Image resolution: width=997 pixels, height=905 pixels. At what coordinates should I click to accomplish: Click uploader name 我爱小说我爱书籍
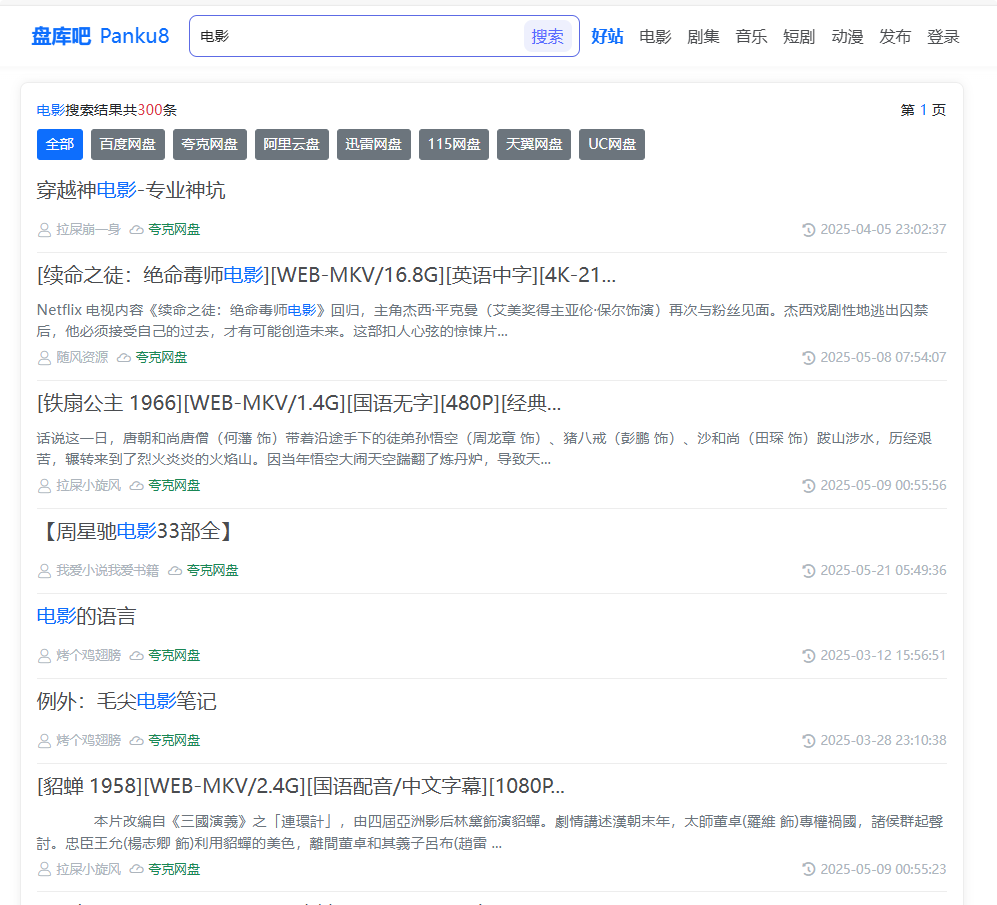point(107,570)
